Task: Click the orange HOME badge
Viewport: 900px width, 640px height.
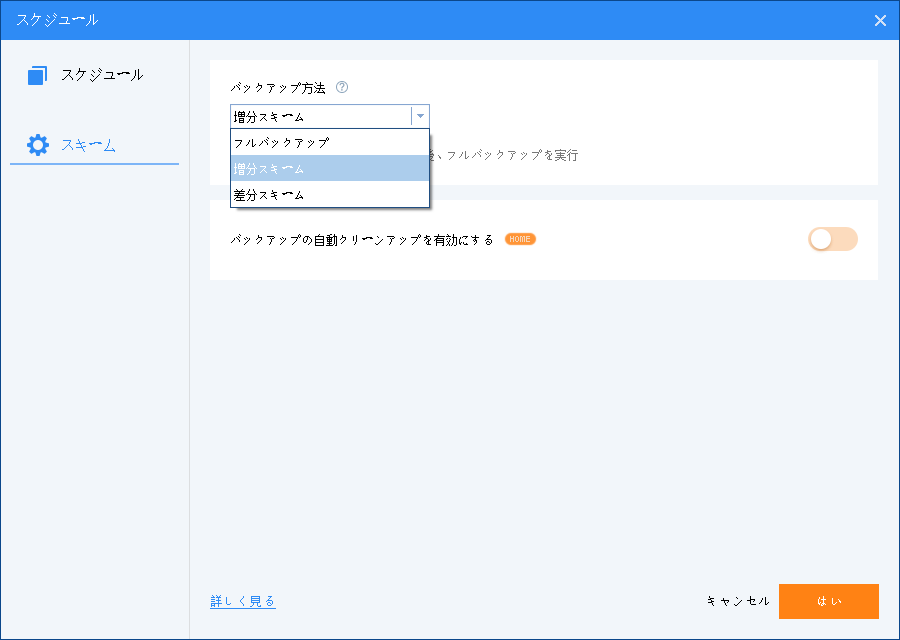Action: (520, 239)
